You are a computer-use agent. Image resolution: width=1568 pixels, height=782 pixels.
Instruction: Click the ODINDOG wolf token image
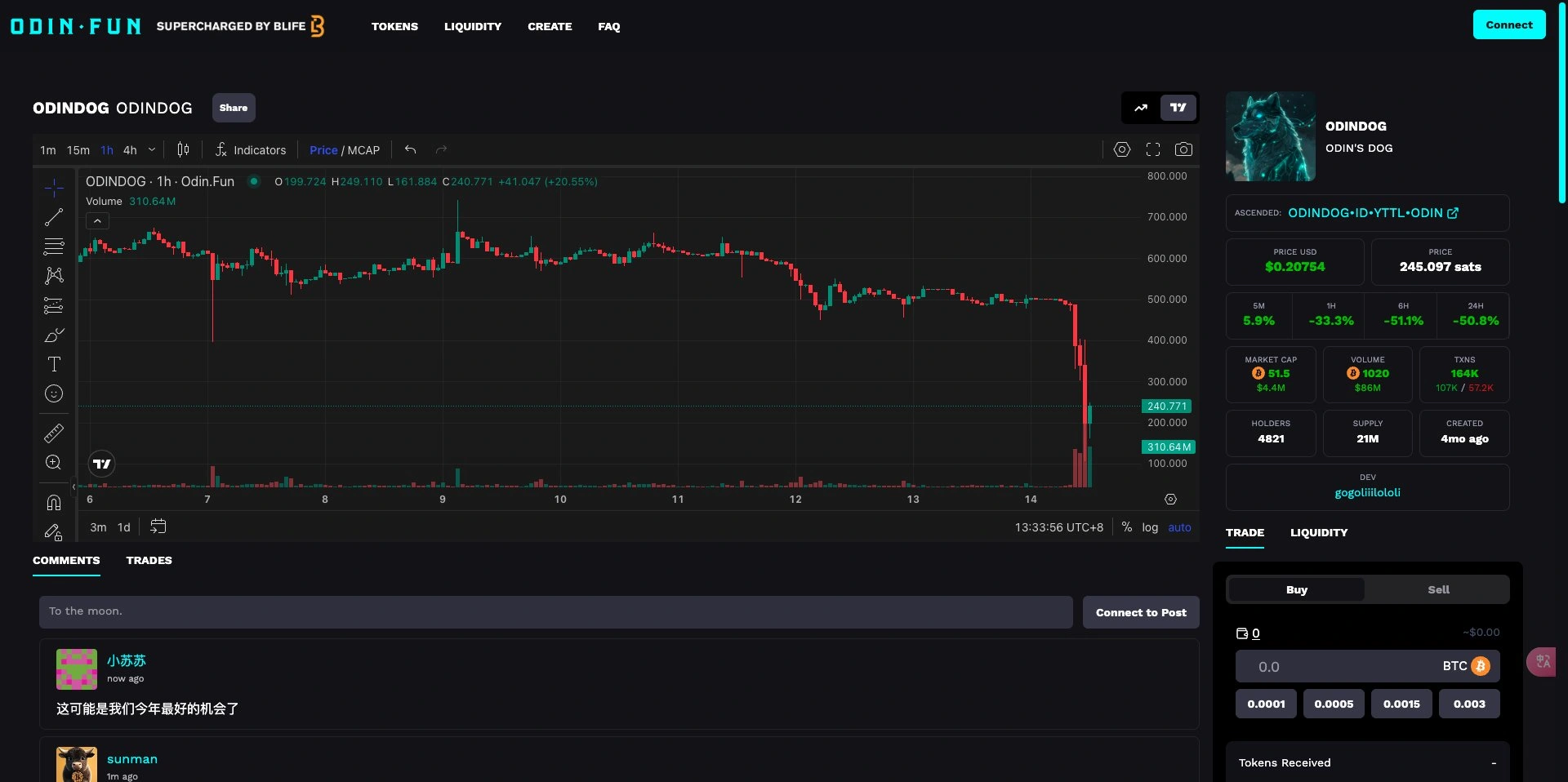[1270, 136]
